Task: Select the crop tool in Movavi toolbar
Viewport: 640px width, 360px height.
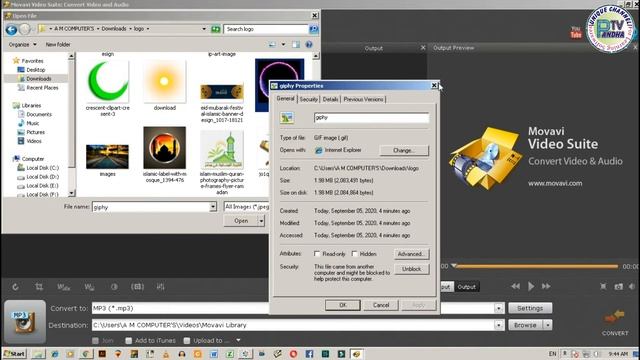Action: tap(39, 287)
